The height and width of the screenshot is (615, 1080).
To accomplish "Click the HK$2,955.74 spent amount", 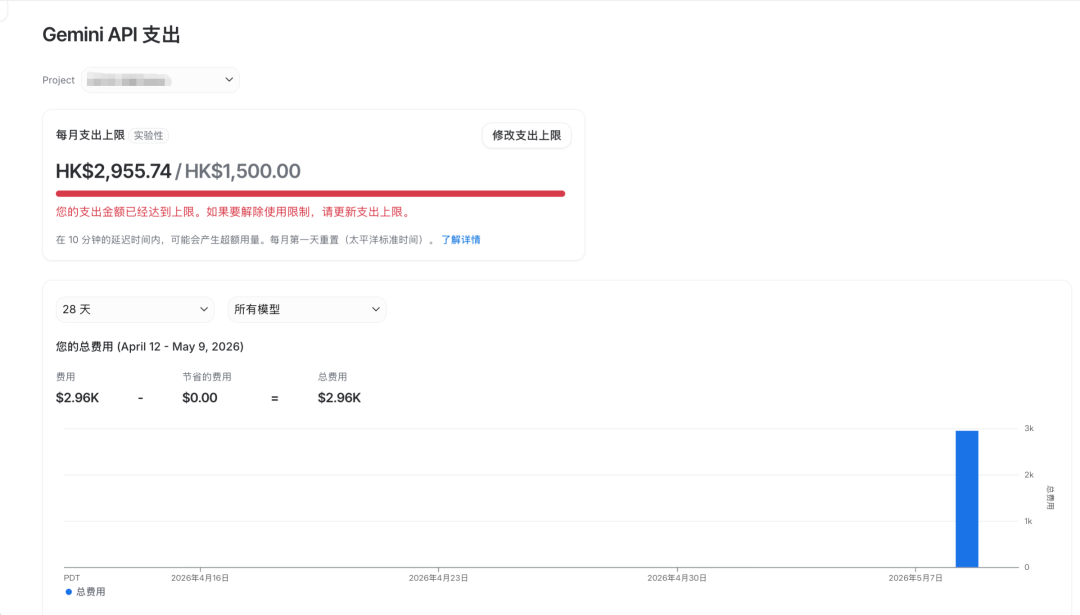I will 114,171.
